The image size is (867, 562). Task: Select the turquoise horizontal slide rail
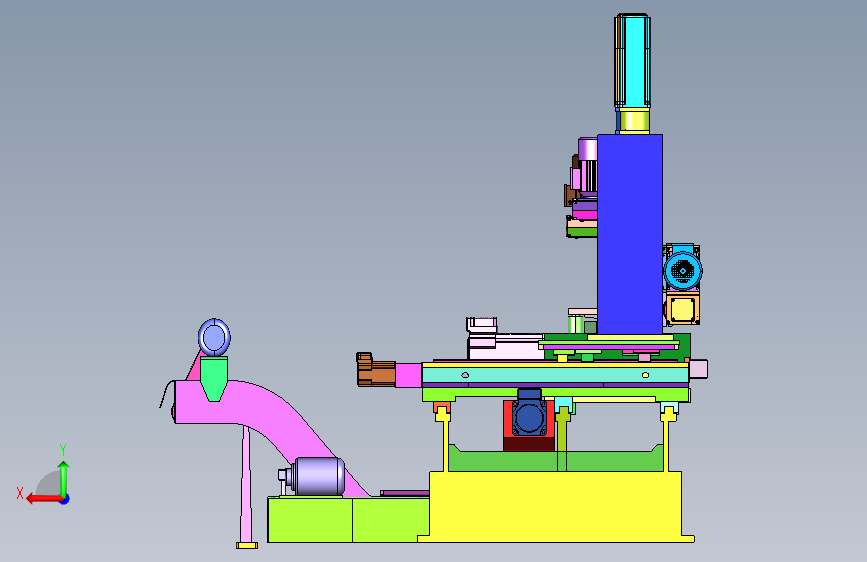pos(555,375)
